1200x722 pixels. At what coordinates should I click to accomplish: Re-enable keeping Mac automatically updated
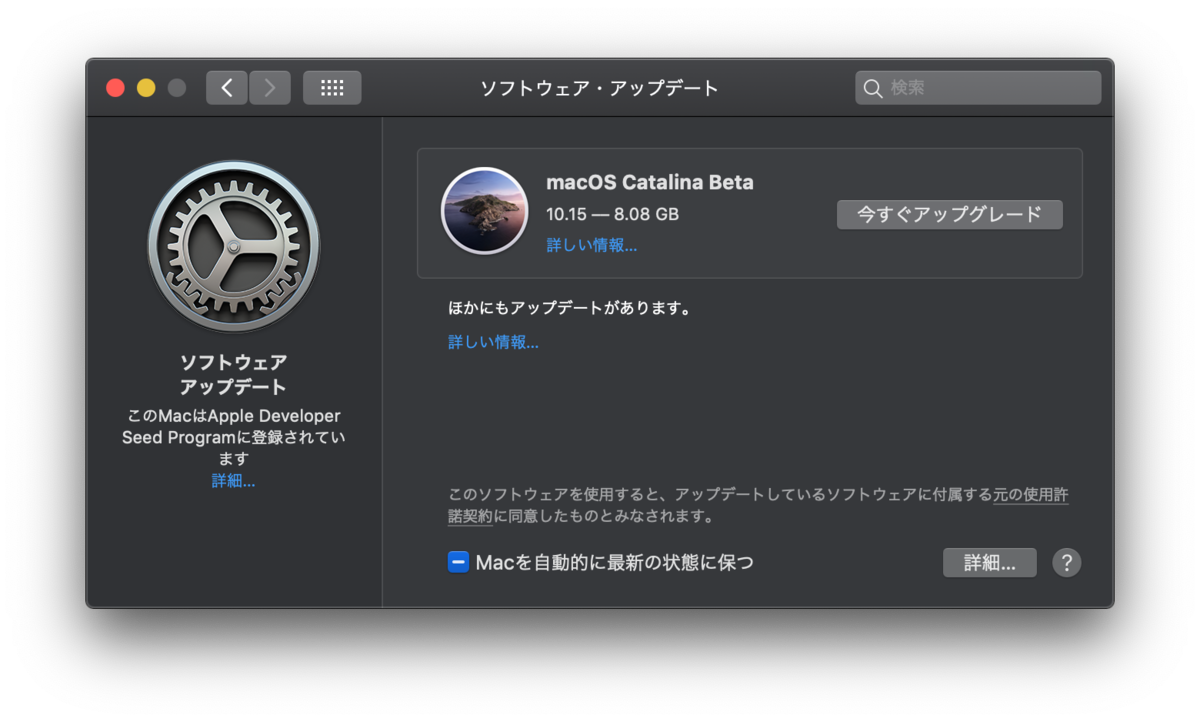[458, 562]
